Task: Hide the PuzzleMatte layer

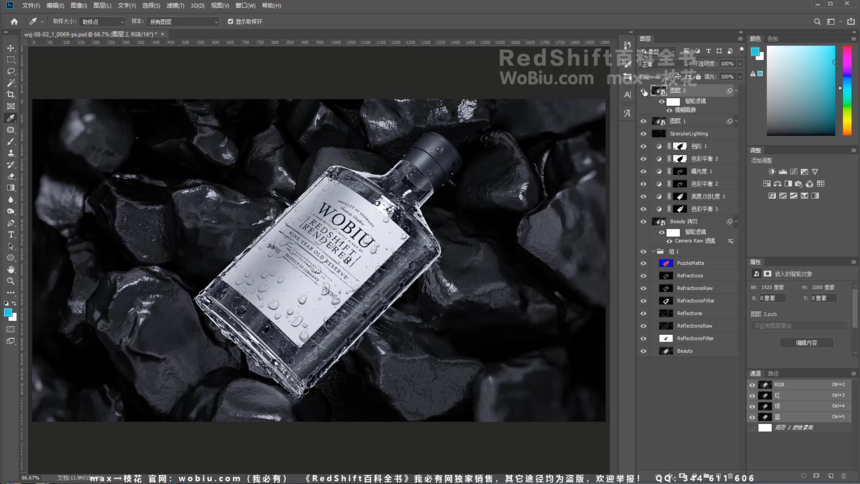Action: (643, 263)
